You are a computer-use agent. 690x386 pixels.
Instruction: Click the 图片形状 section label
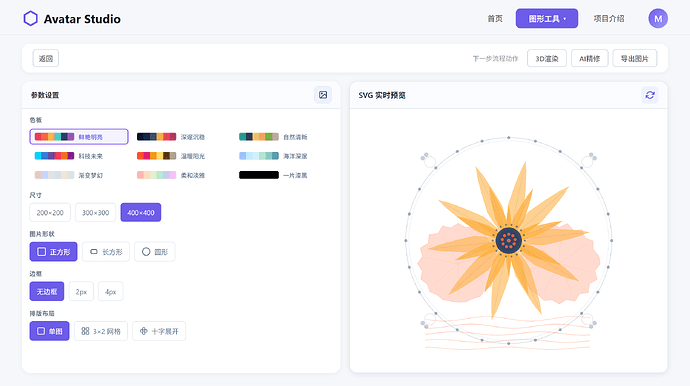point(42,234)
